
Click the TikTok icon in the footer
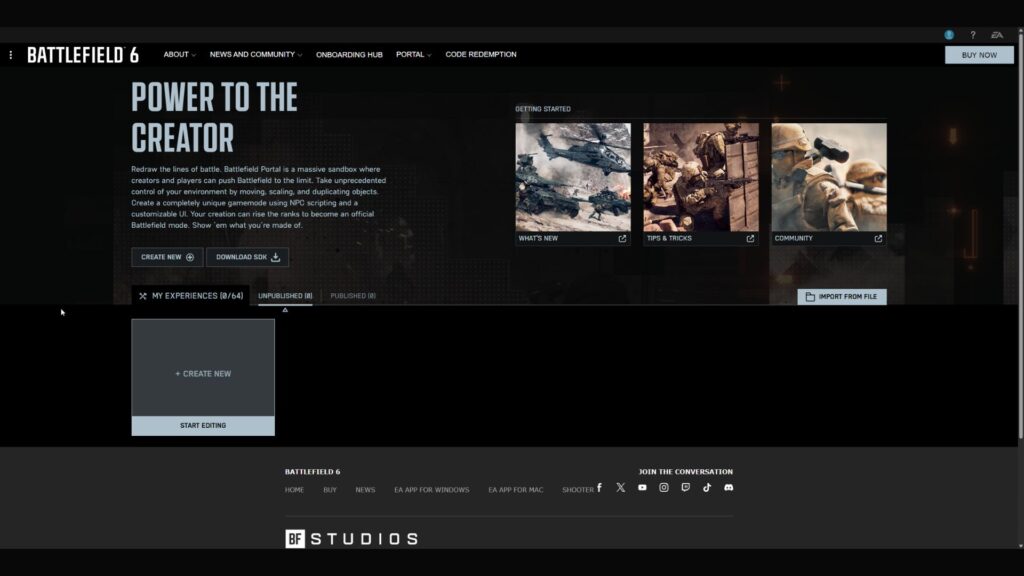coord(708,487)
